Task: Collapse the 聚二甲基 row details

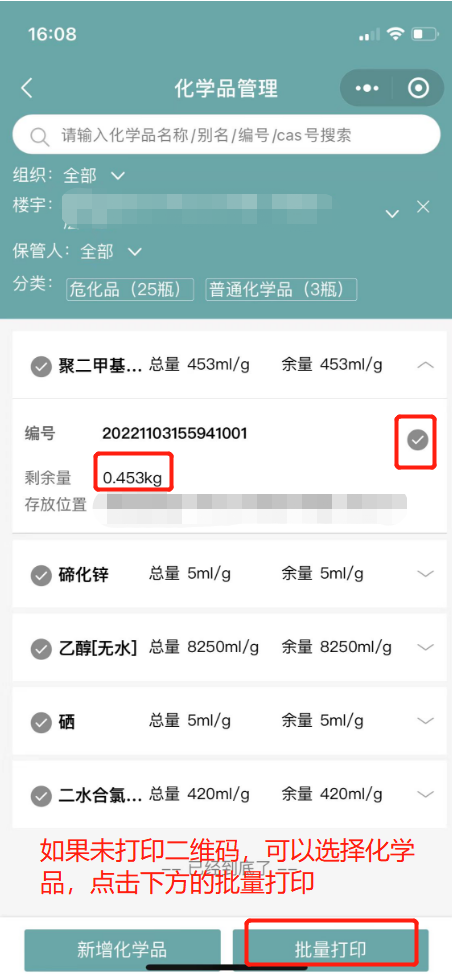Action: click(426, 365)
